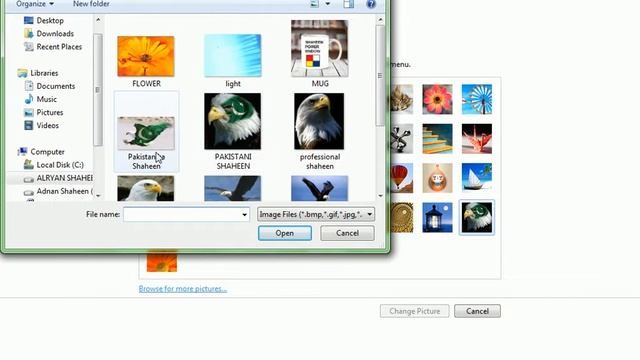Screen dimensions: 640x360
Task: Select Desktop in the navigation pane
Action: (x=50, y=20)
